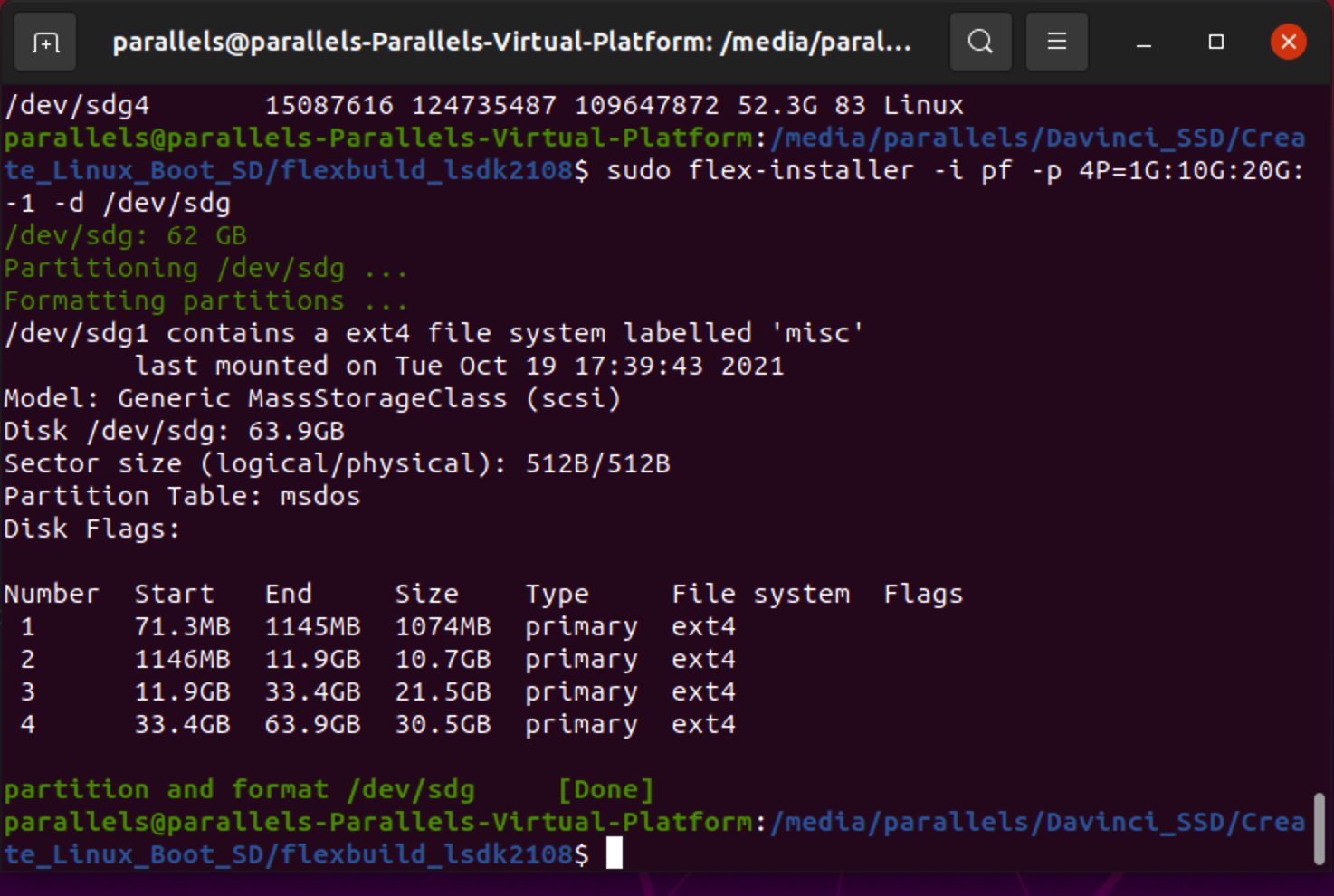Click the 'Disk /dev/sdg: 63.9GB' line
The height and width of the screenshot is (896, 1334).
[174, 431]
